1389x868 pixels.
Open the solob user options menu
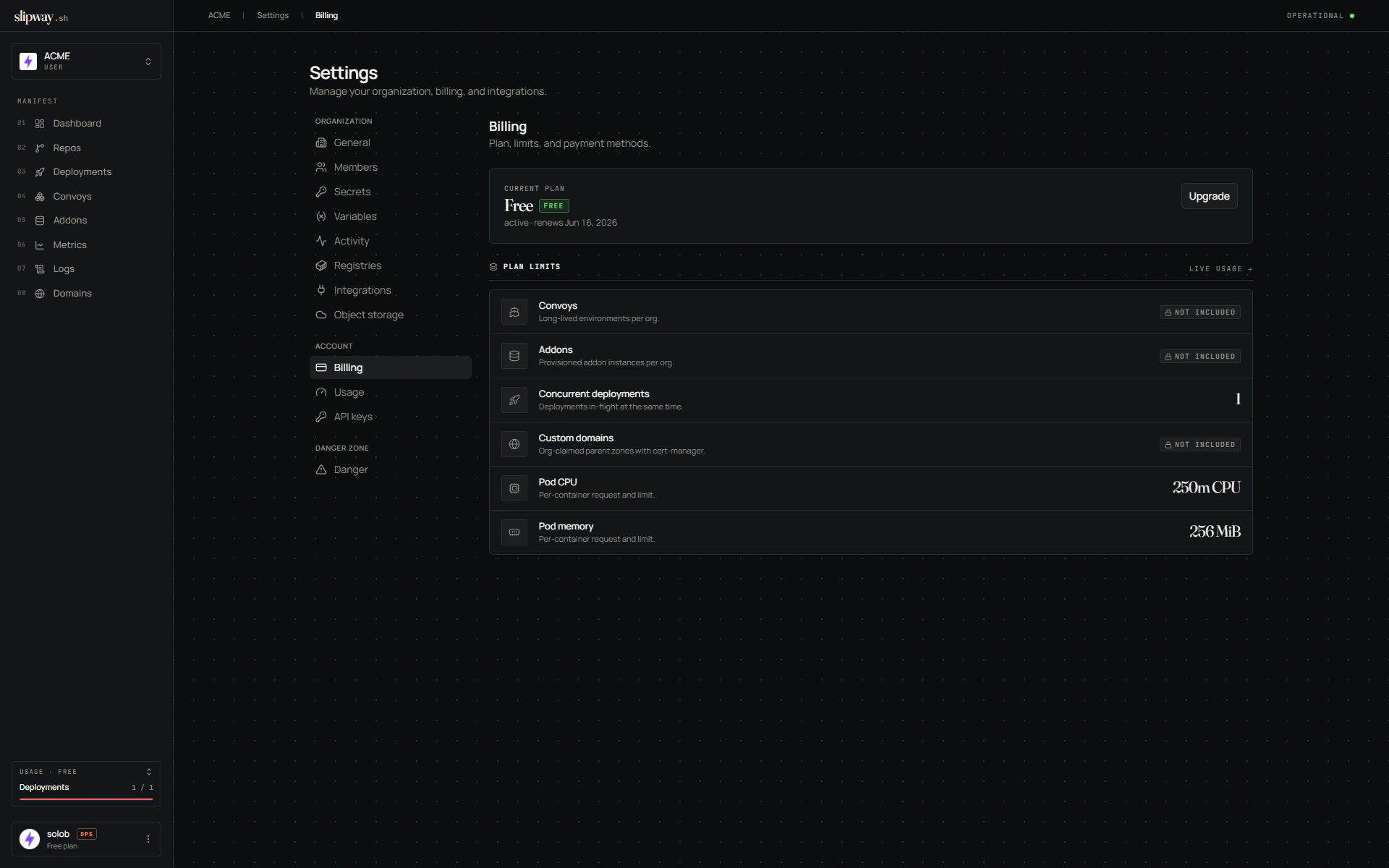tap(148, 839)
